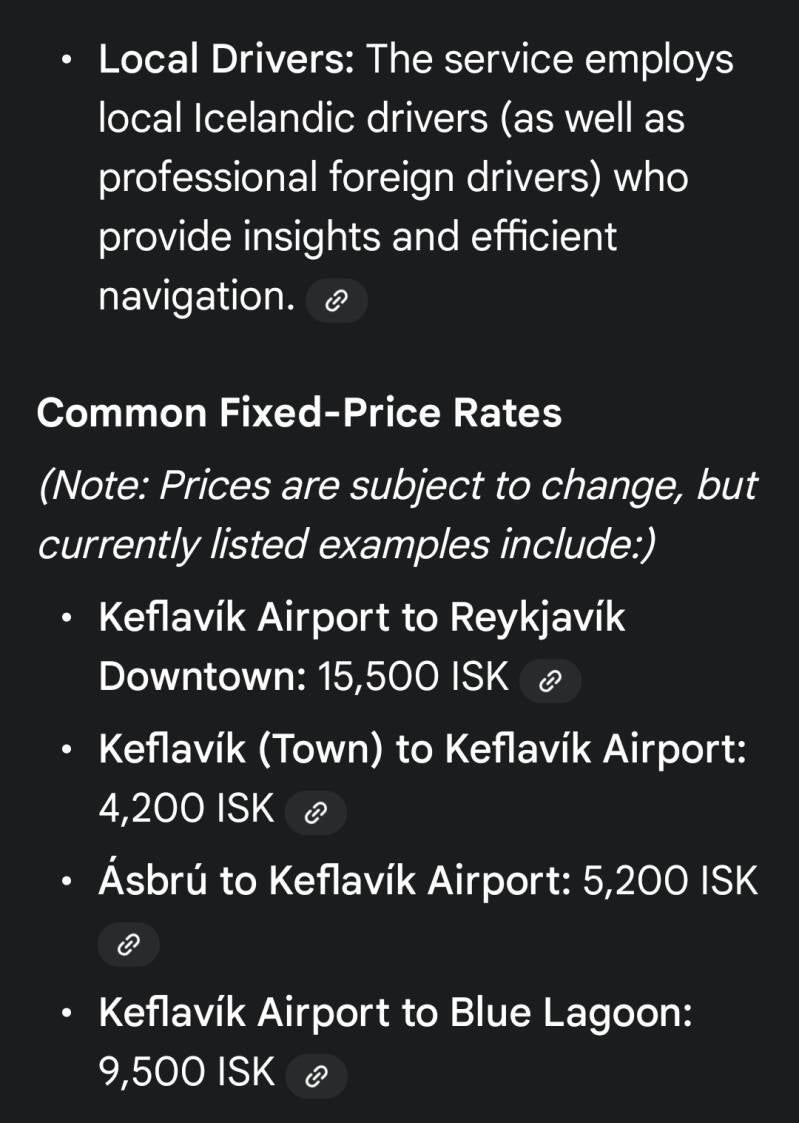Click the 5,200 ISK price
The width and height of the screenshot is (799, 1123).
668,881
